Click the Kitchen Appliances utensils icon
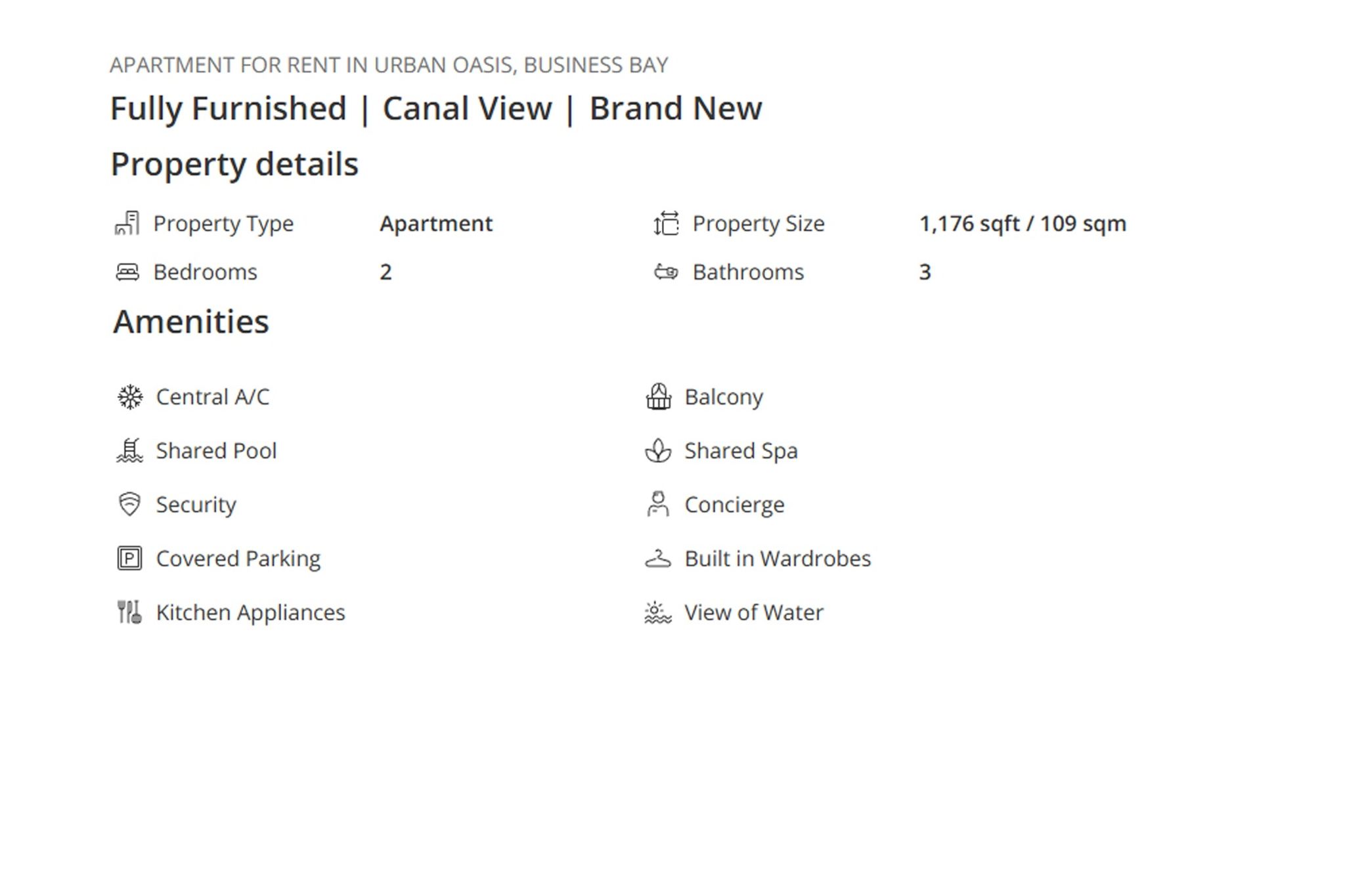This screenshot has height=896, width=1345. (130, 612)
